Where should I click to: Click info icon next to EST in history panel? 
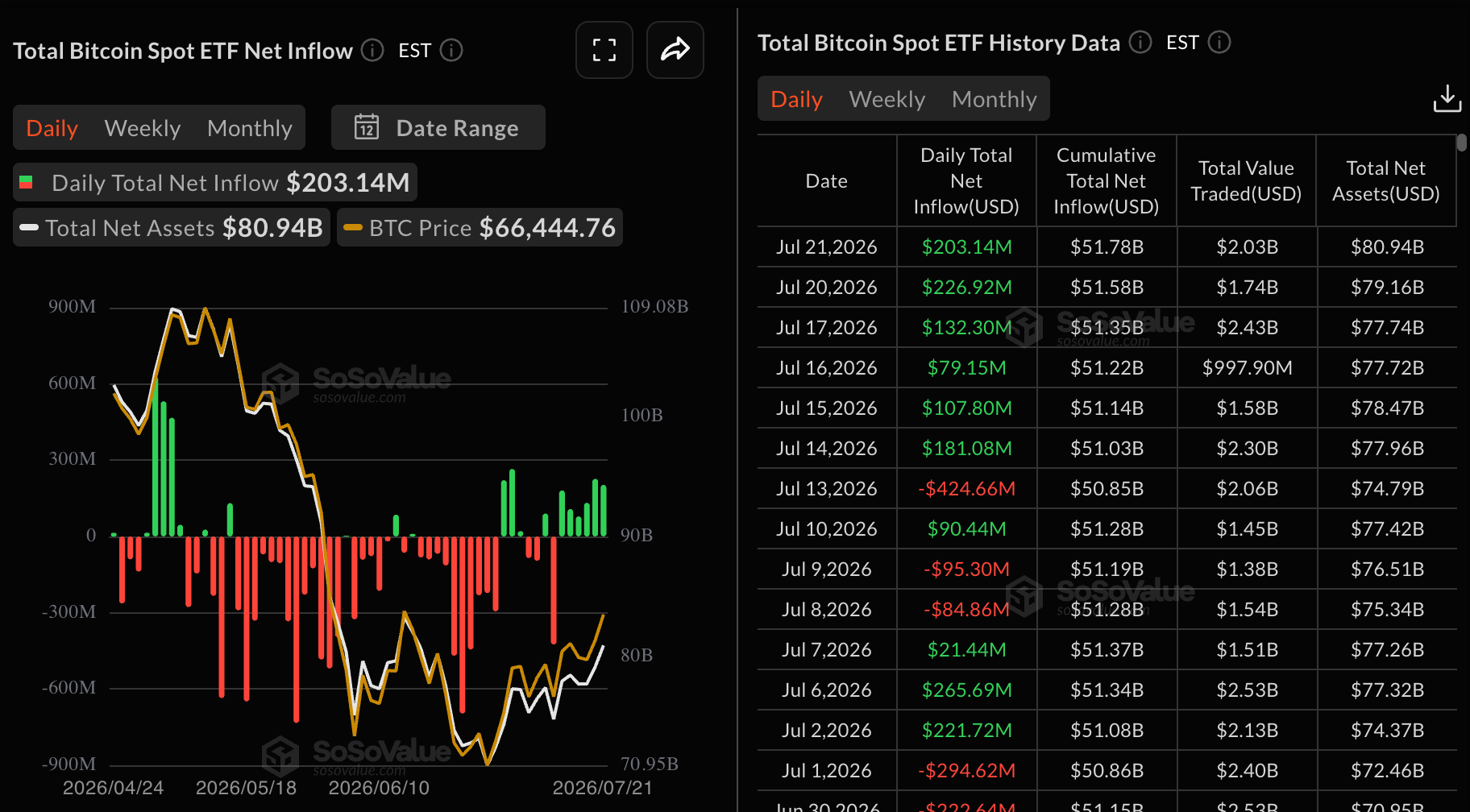(1219, 42)
